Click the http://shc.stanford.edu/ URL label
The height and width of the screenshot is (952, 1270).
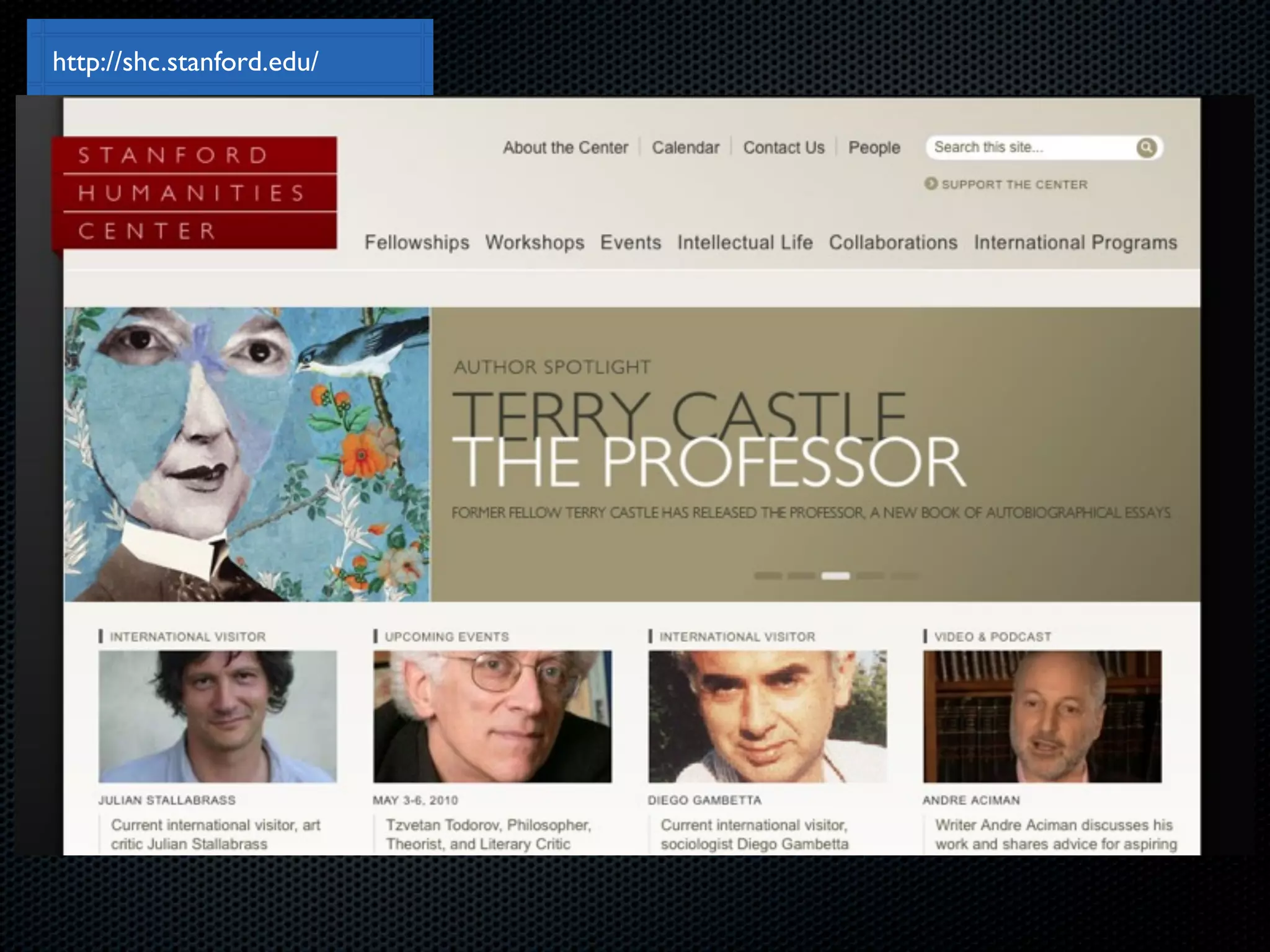click(185, 61)
